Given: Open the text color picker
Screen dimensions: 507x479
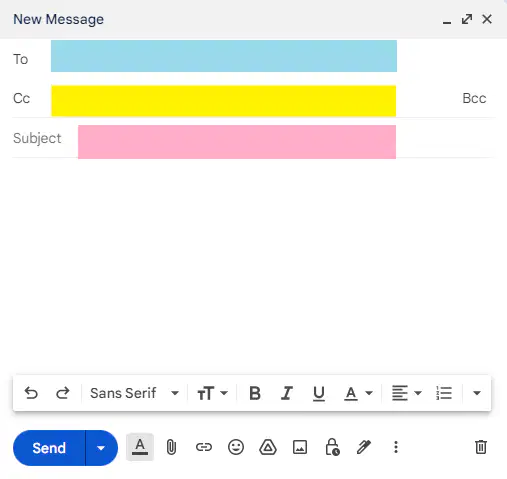Looking at the screenshot, I should coord(358,393).
